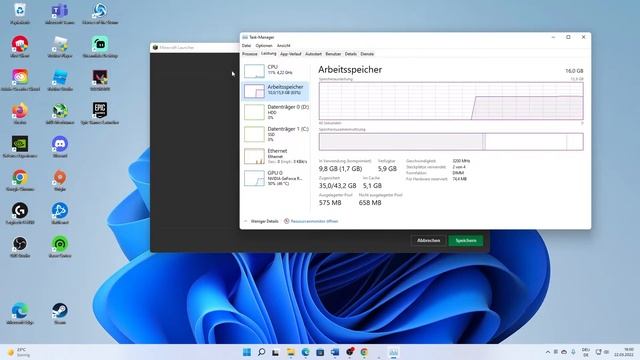Select Ethernet in the performance sidebar

pos(276,156)
